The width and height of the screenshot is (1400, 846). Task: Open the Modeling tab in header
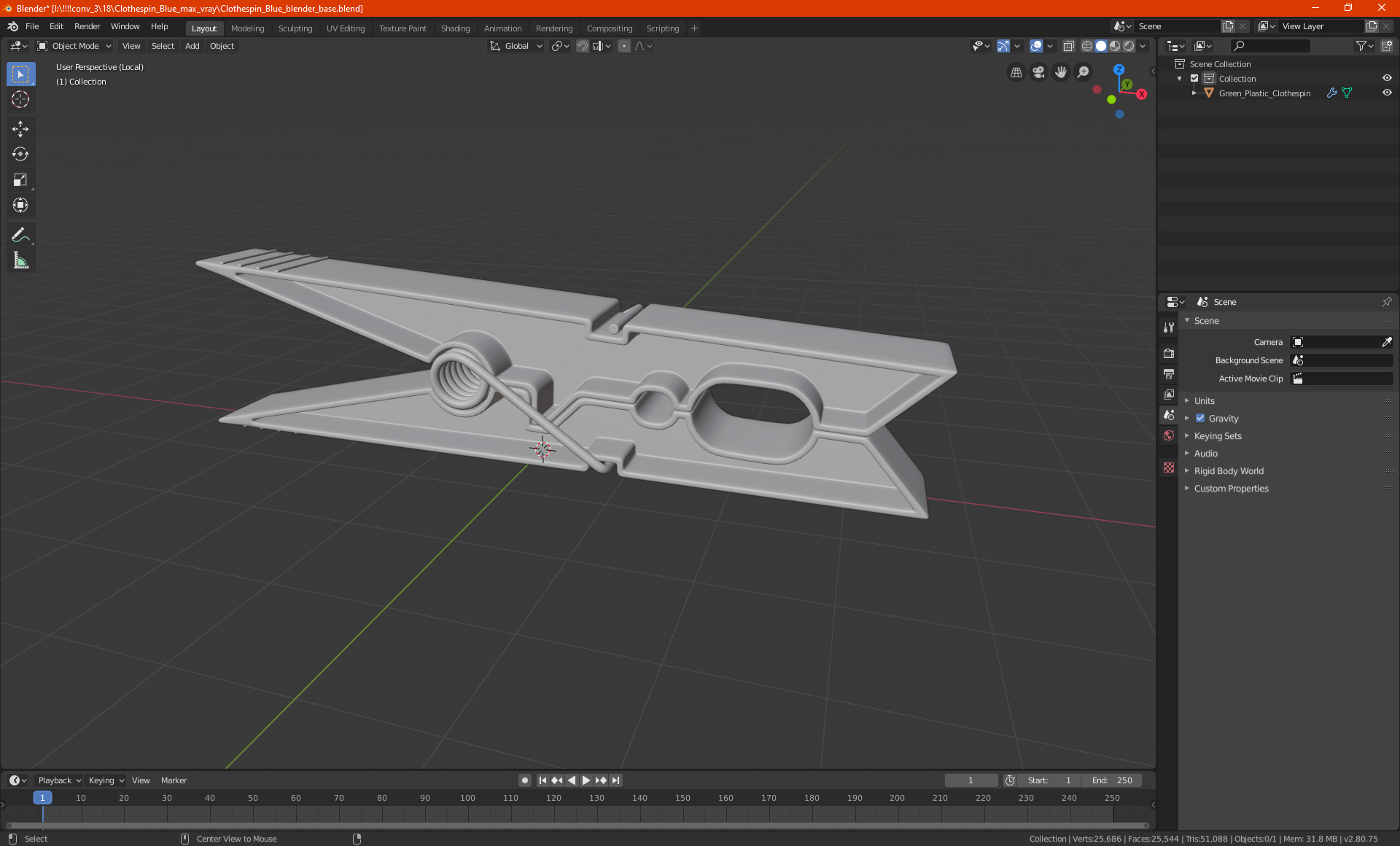247,27
